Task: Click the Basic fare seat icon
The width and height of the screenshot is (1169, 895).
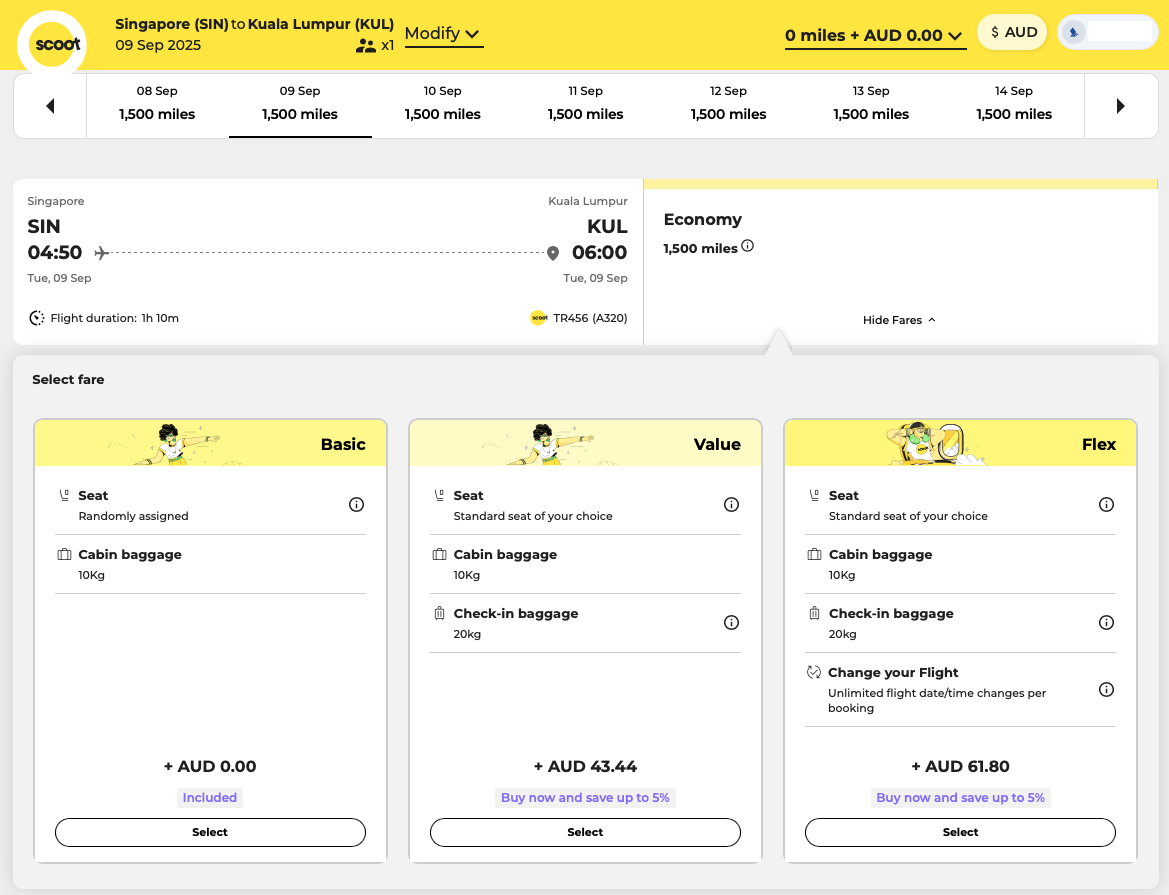Action: pyautogui.click(x=65, y=495)
